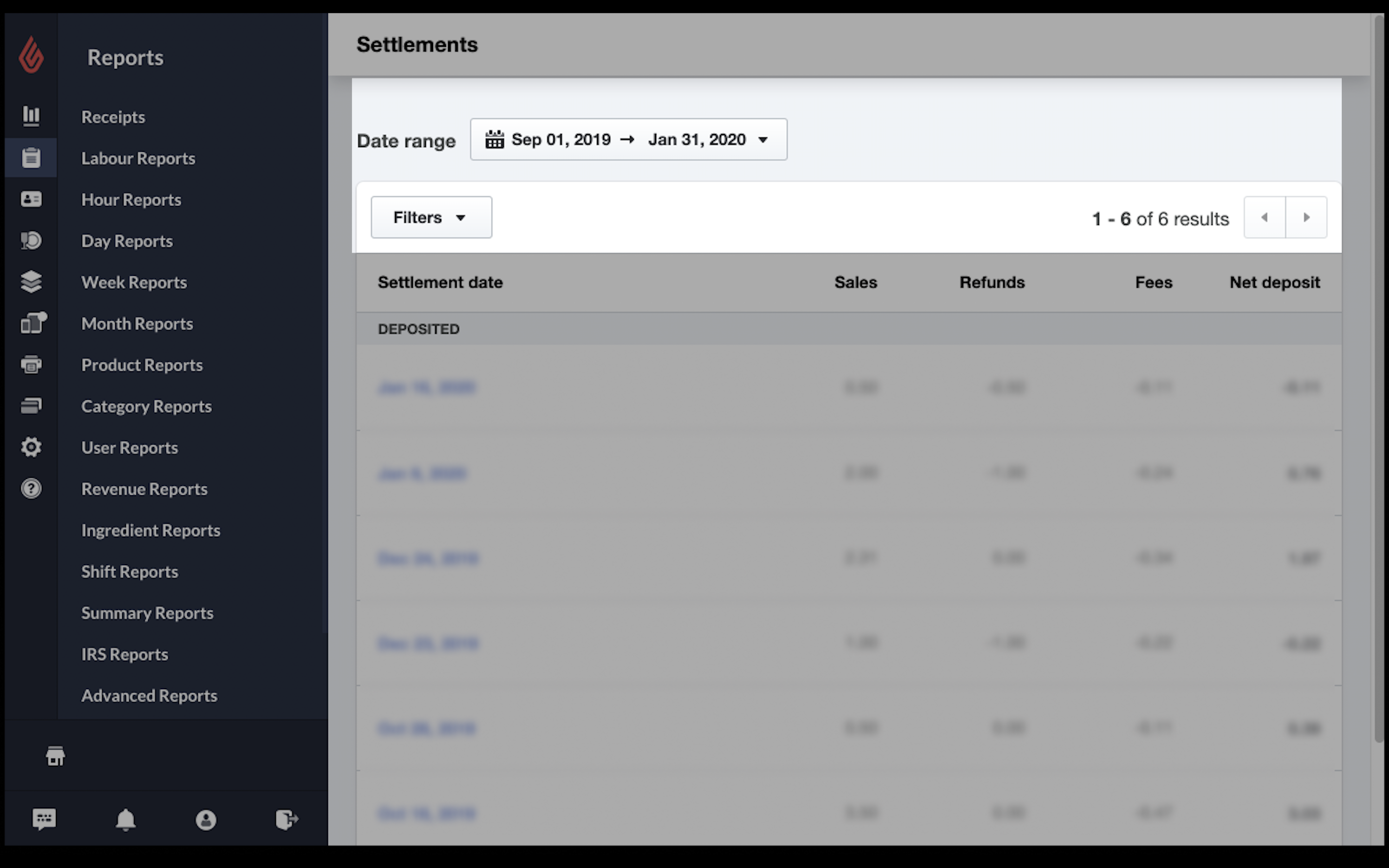Select Labour Reports menu item
Image resolution: width=1389 pixels, height=868 pixels.
pyautogui.click(x=138, y=158)
